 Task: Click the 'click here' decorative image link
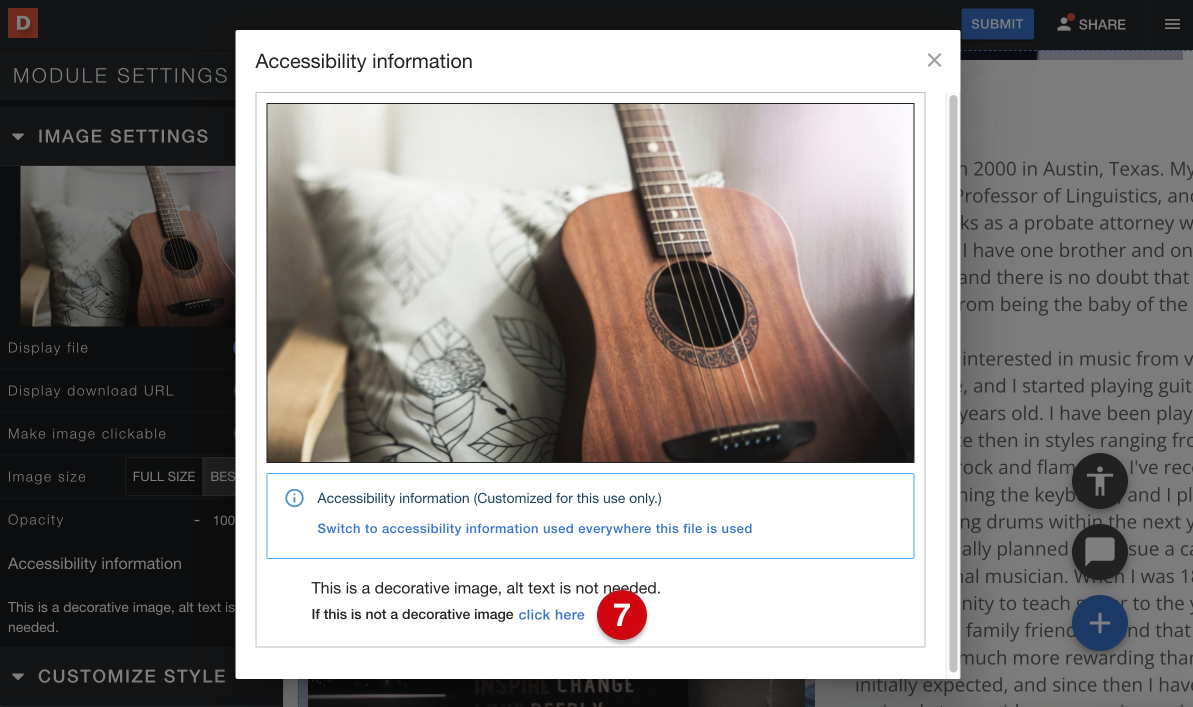[x=552, y=615]
